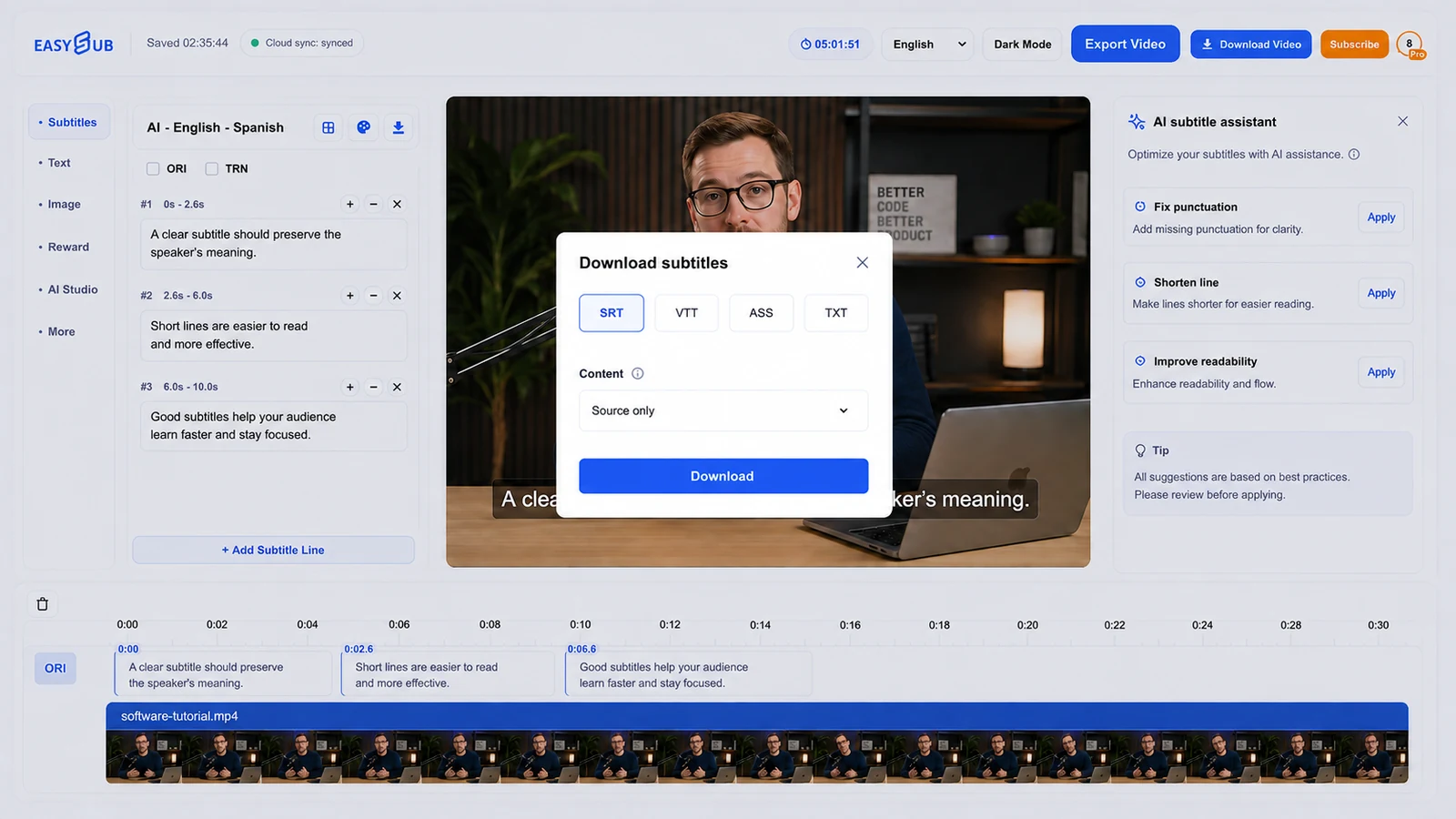Viewport: 1456px width, 819px height.
Task: Open the Text sidebar tab
Action: [59, 163]
